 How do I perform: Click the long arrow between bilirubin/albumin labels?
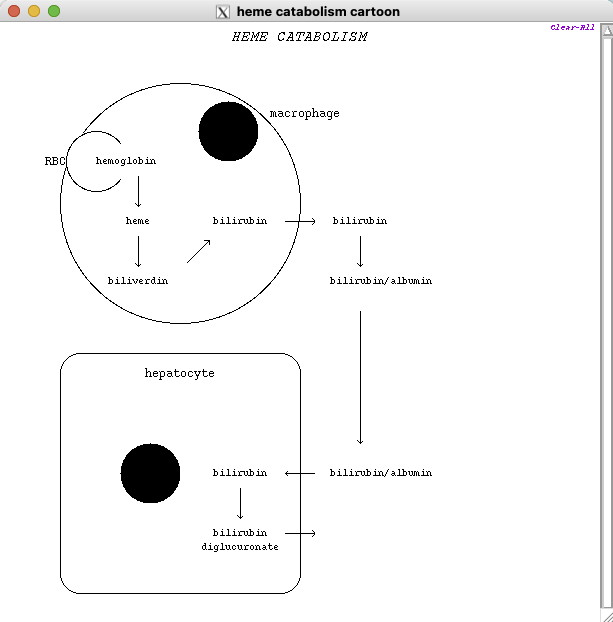[360, 377]
